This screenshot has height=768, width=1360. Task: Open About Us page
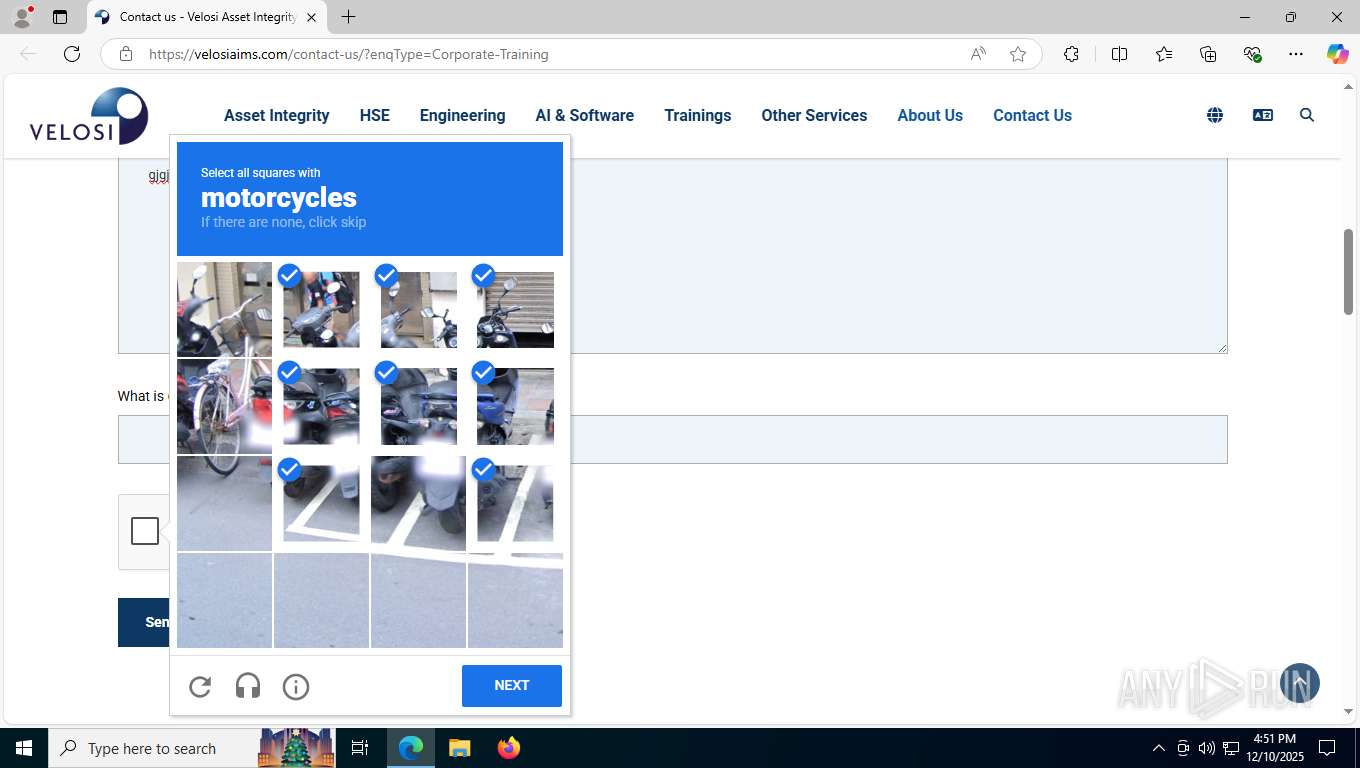tap(930, 115)
